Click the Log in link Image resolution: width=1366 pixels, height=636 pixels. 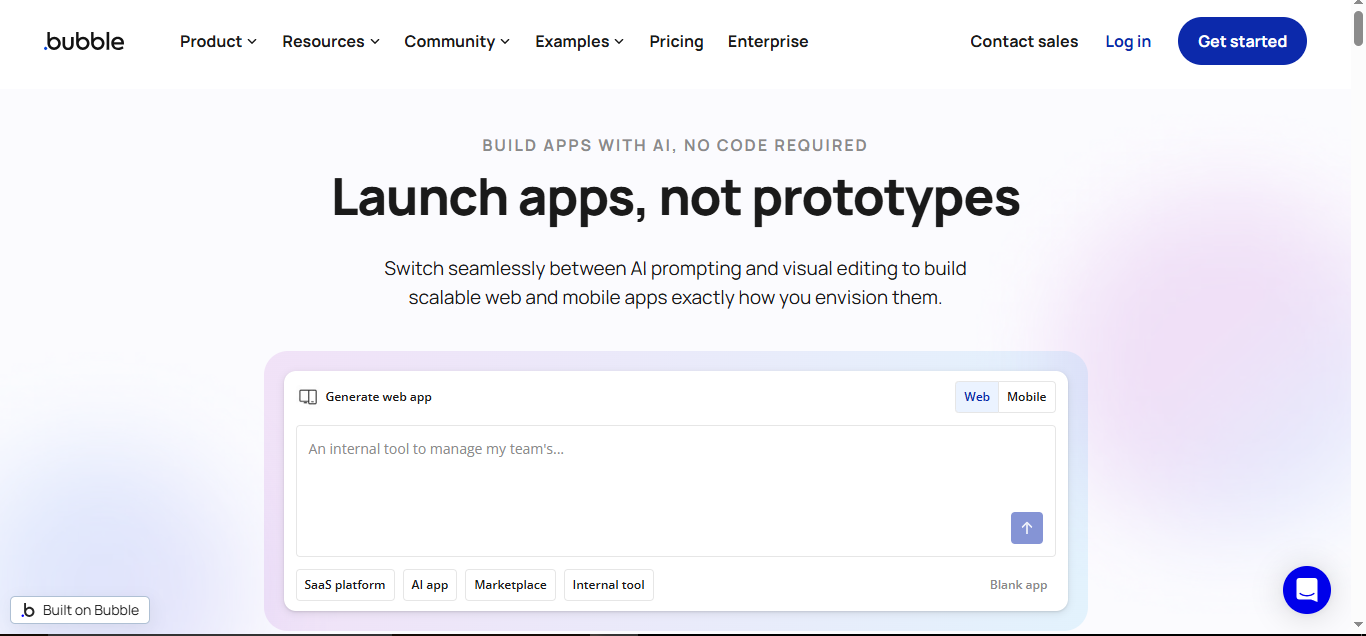pyautogui.click(x=1127, y=41)
